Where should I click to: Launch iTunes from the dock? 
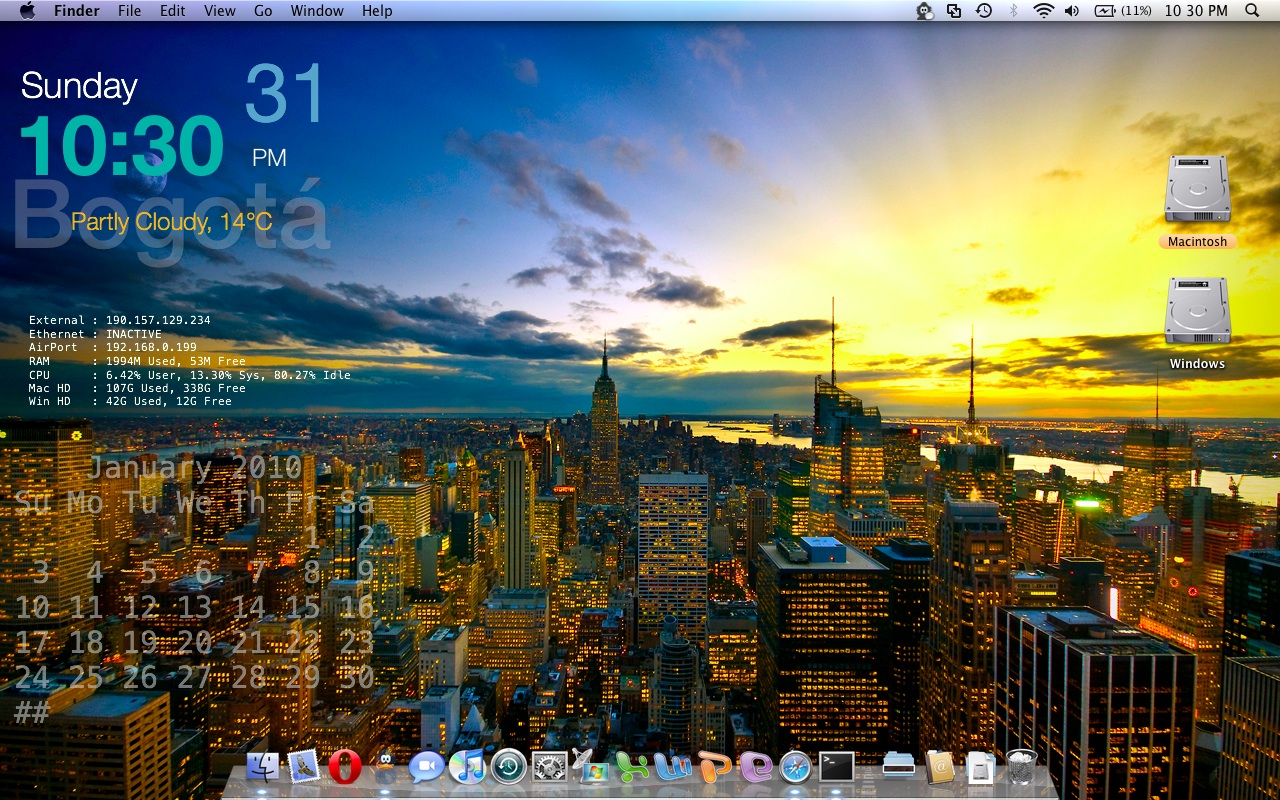tap(467, 767)
